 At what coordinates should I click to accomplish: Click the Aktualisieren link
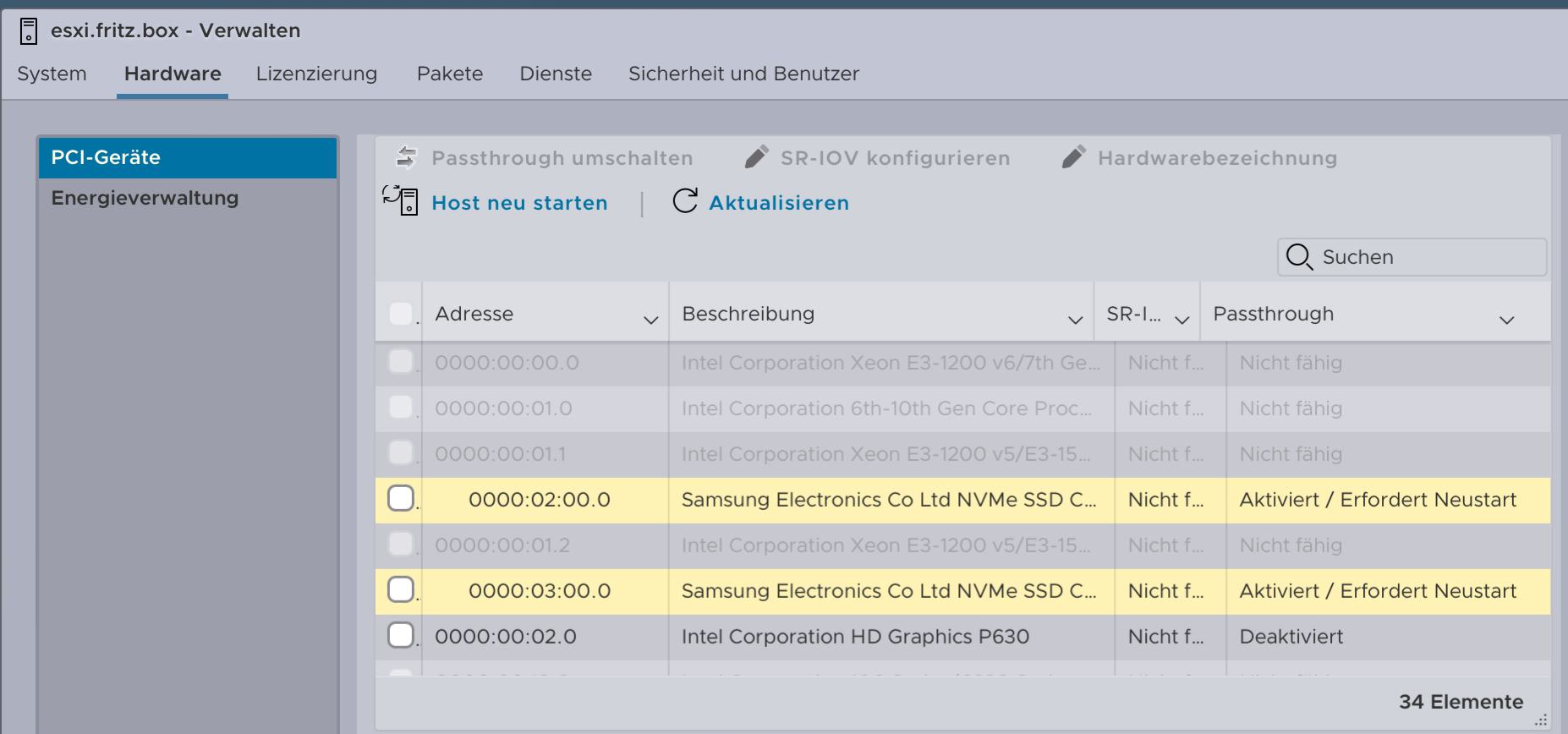(x=778, y=203)
